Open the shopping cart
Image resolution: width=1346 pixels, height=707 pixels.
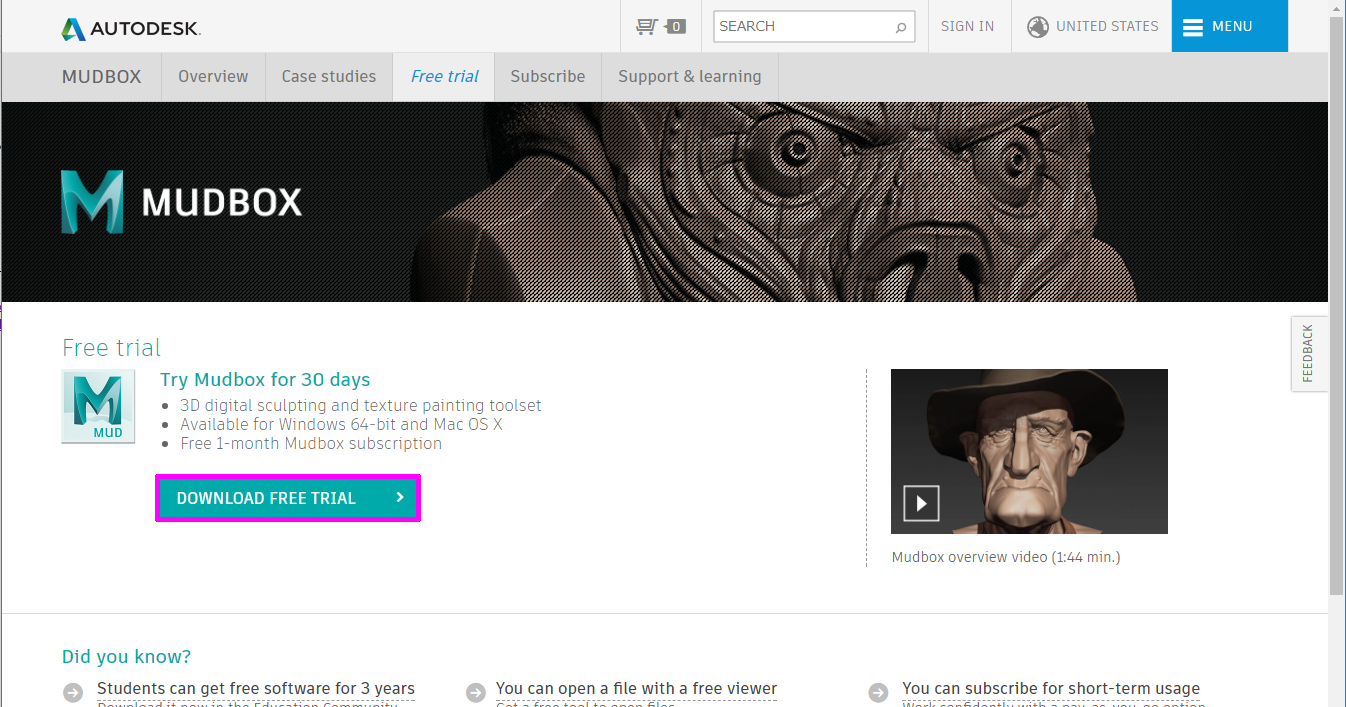coord(660,26)
